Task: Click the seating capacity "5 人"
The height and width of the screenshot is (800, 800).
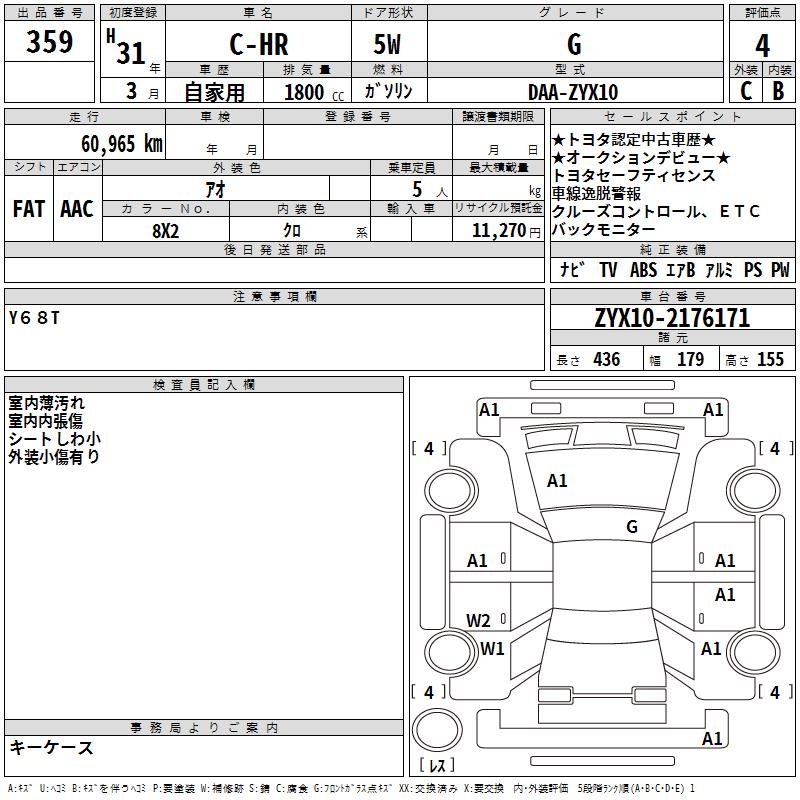Action: (x=430, y=189)
